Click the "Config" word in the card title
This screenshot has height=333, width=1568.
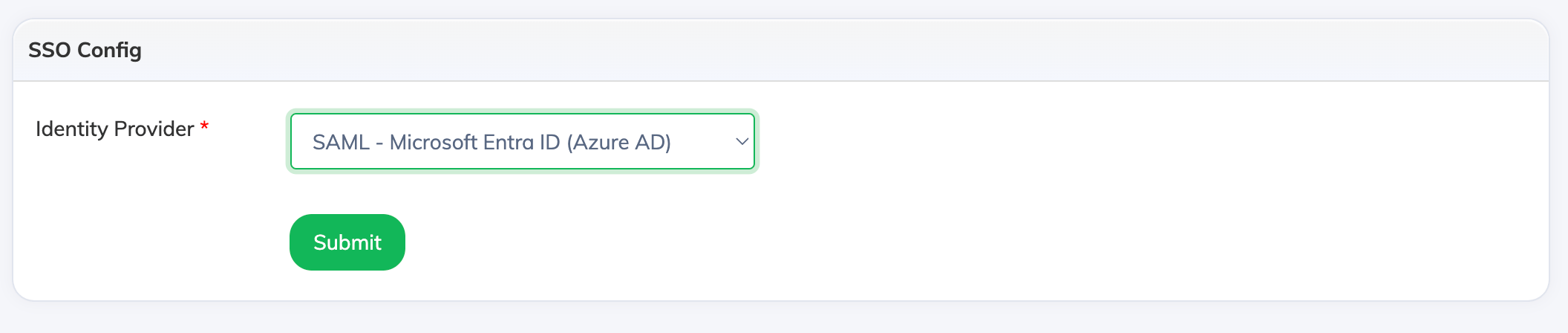(x=109, y=51)
